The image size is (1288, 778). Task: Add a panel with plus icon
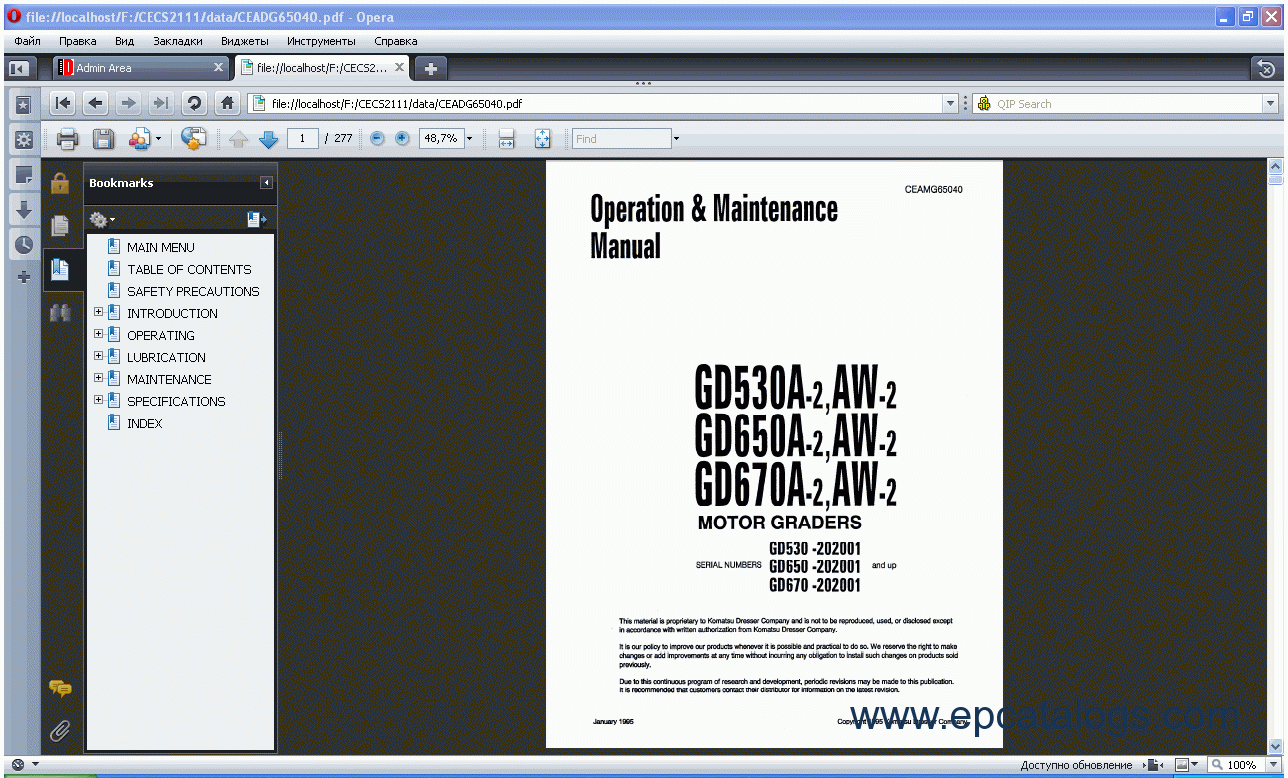[24, 277]
